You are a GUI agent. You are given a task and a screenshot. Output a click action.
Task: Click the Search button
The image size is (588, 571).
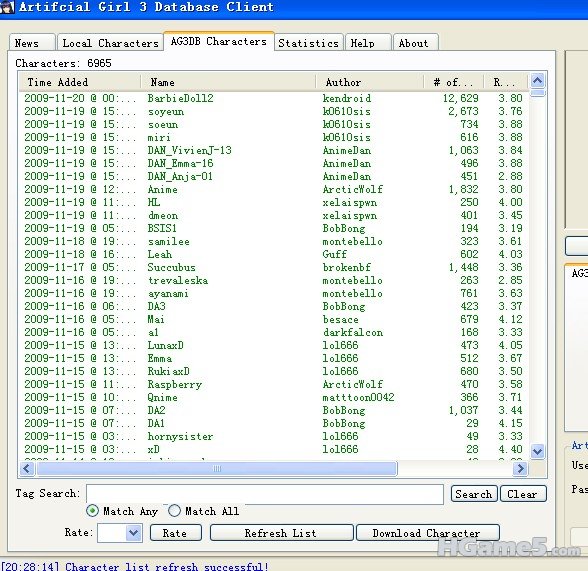point(474,494)
